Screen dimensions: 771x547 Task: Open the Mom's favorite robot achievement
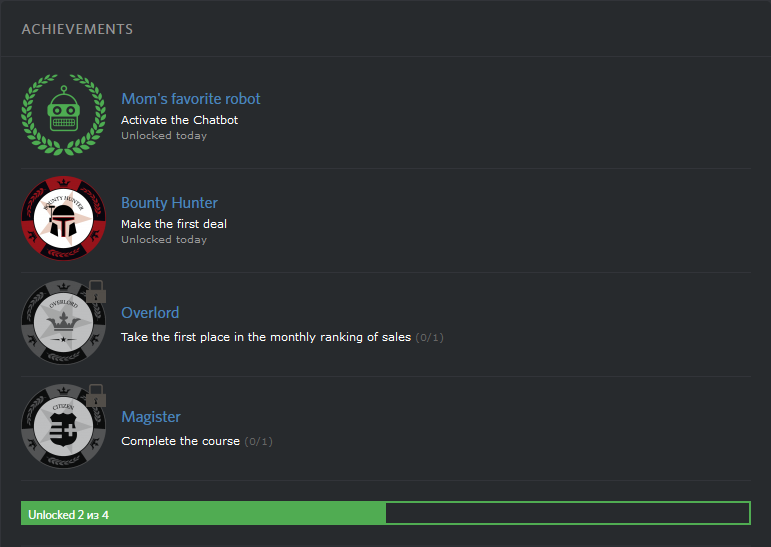[x=190, y=99]
